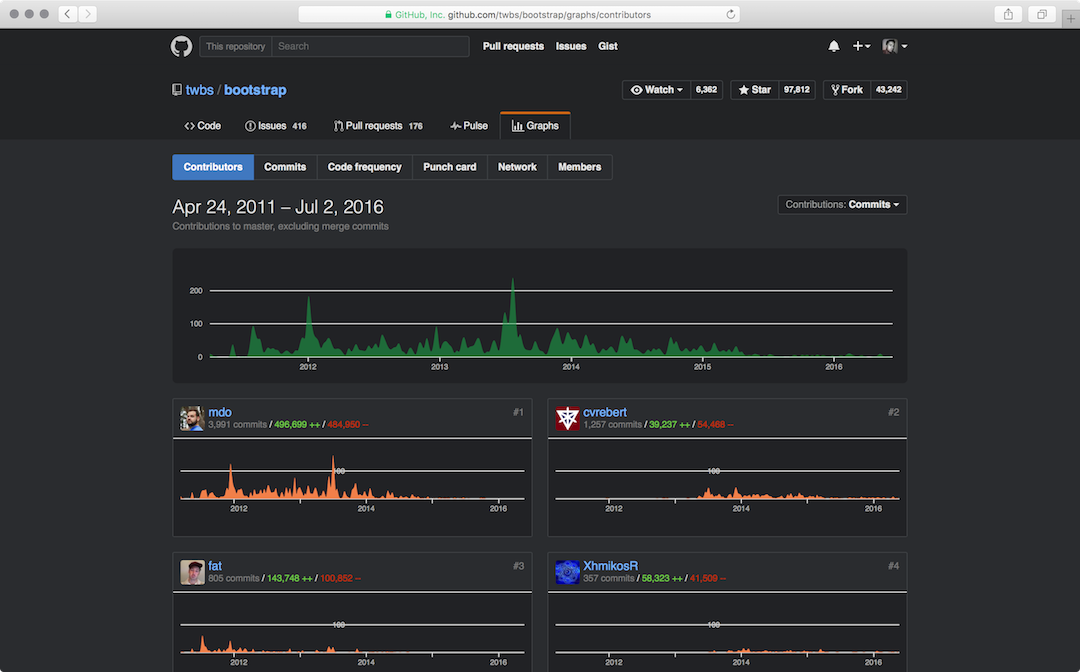This screenshot has height=672, width=1080.
Task: View the 97,812 stargazers count
Action: point(797,90)
